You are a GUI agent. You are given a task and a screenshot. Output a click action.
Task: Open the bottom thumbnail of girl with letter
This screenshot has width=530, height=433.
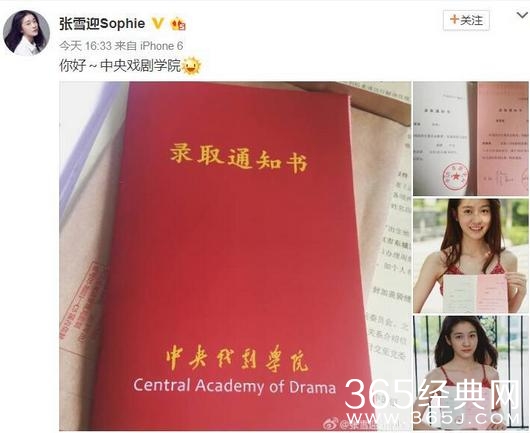pos(471,373)
